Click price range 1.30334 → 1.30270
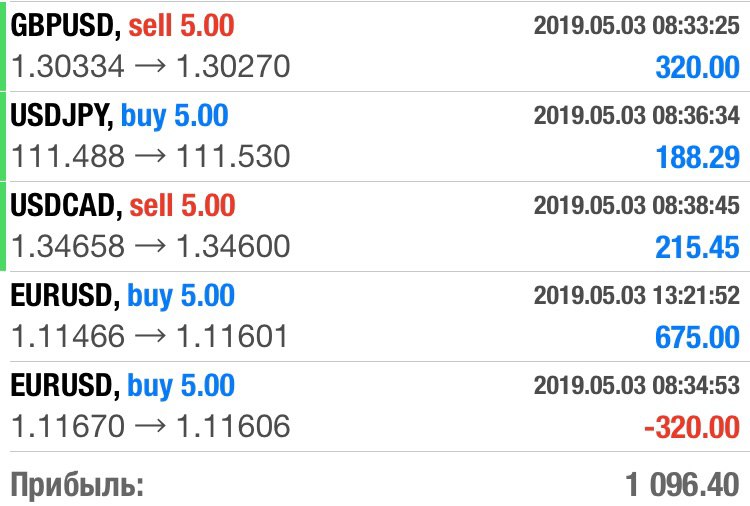The image size is (750, 506). click(x=150, y=66)
